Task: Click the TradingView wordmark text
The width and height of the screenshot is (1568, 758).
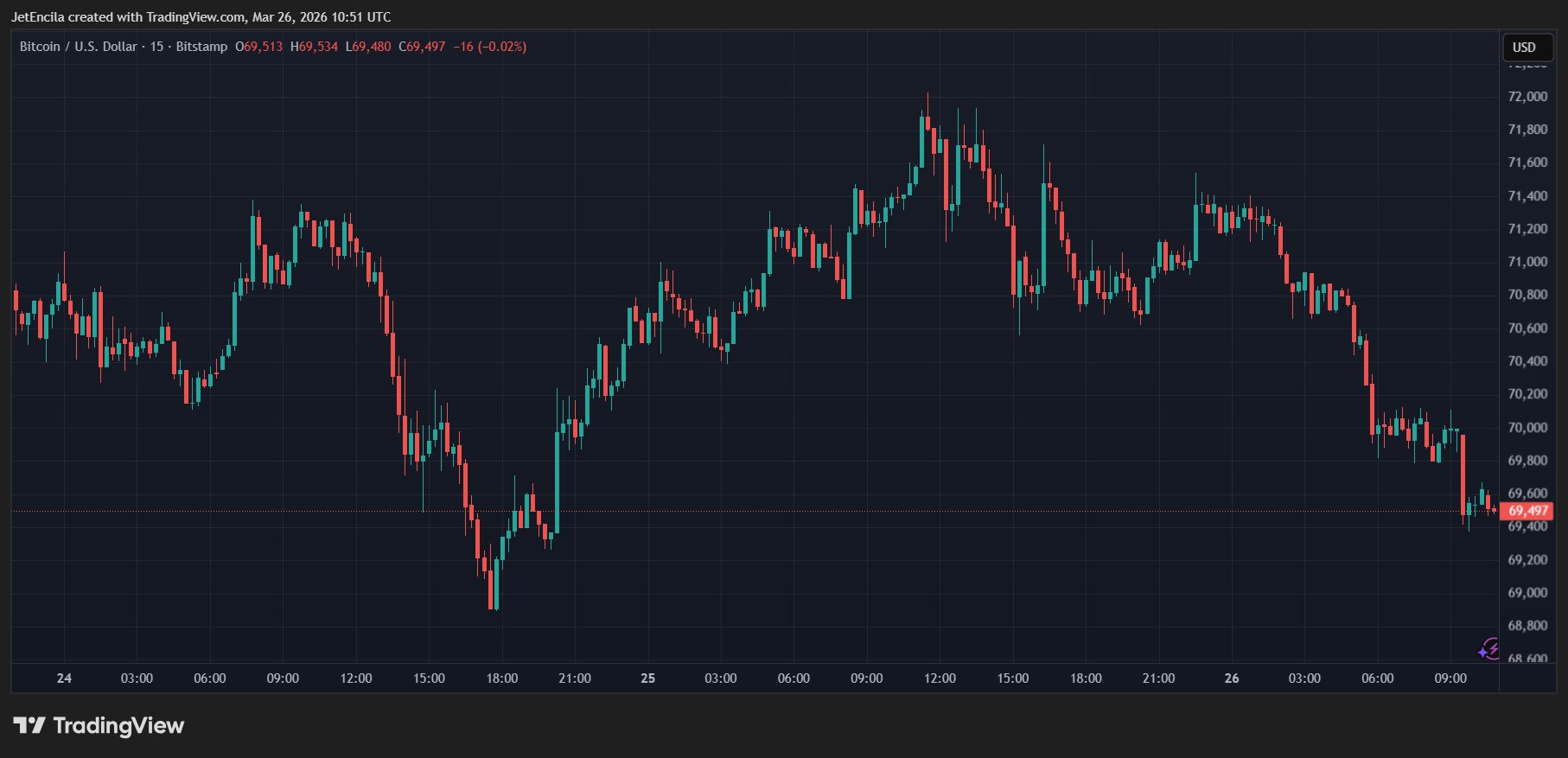Action: tap(118, 725)
